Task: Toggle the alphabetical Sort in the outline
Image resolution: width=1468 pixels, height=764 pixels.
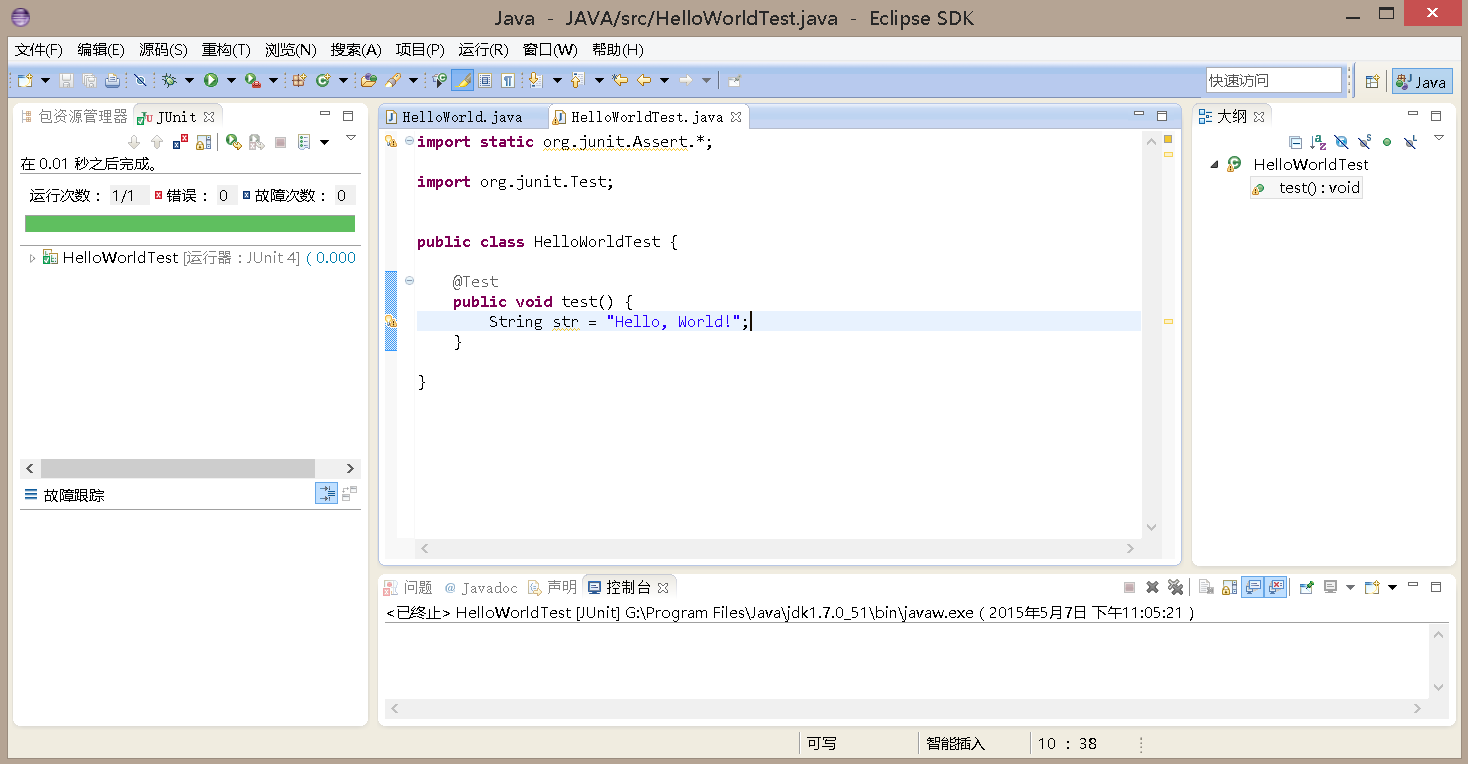Action: click(1318, 142)
